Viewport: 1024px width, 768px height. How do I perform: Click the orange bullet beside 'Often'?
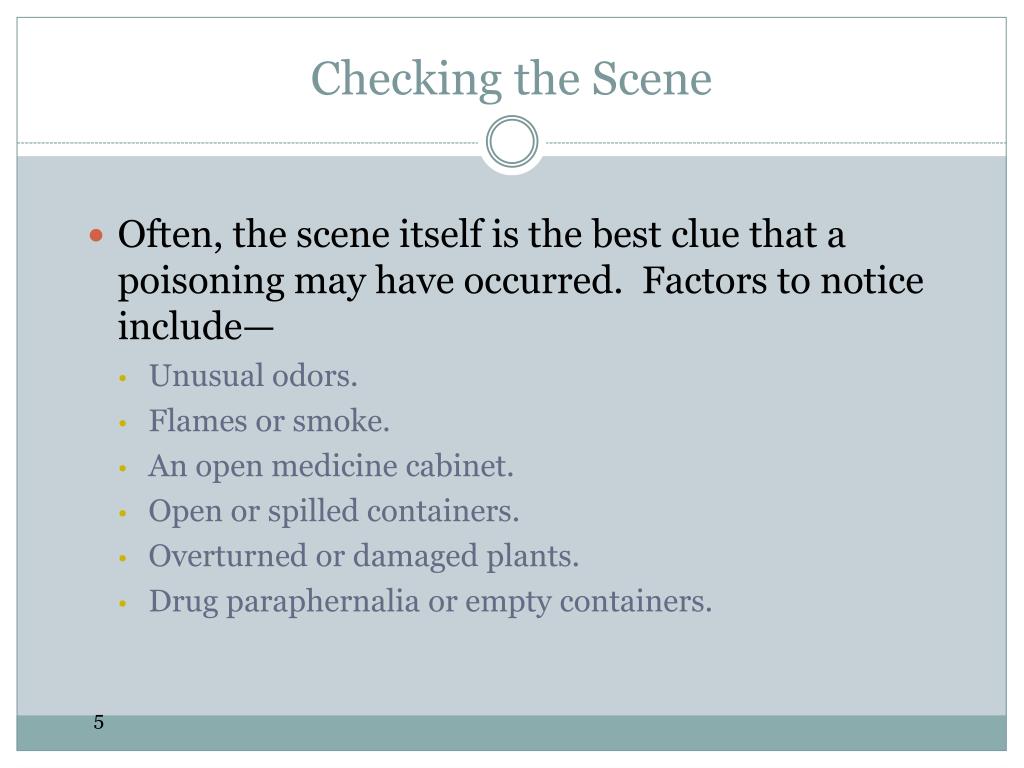coord(96,235)
